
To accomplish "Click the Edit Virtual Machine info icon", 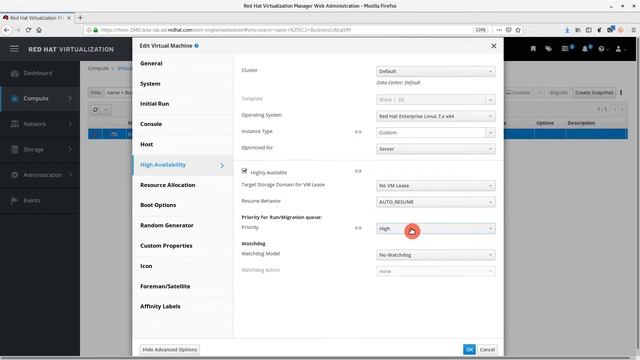I will coord(196,46).
